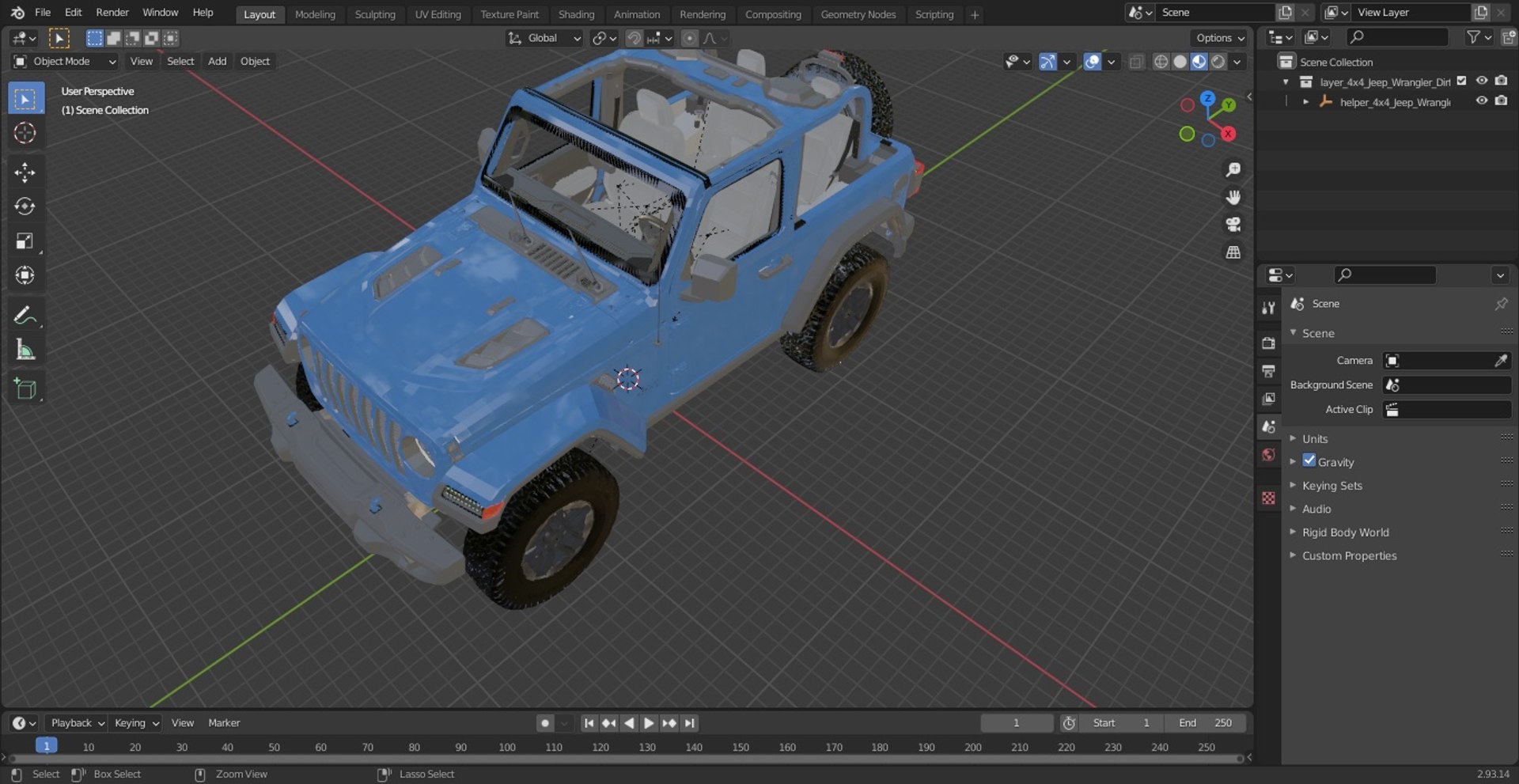
Task: Disable helper_4x4_Jeep_Wrangler in renders
Action: click(1501, 101)
